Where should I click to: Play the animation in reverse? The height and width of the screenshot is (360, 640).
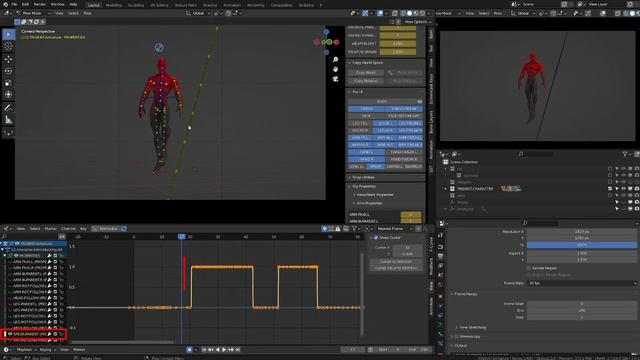coord(217,350)
